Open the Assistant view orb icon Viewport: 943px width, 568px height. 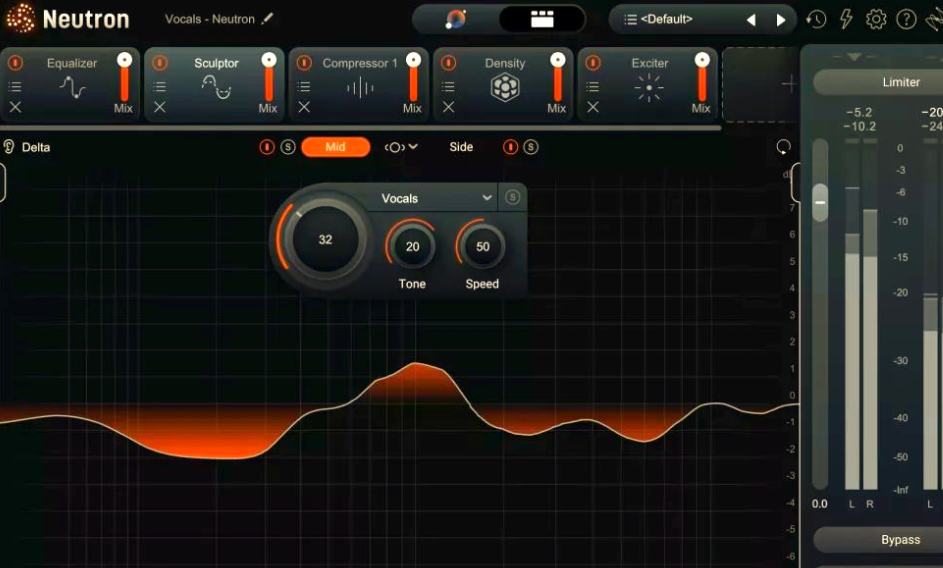[455, 19]
